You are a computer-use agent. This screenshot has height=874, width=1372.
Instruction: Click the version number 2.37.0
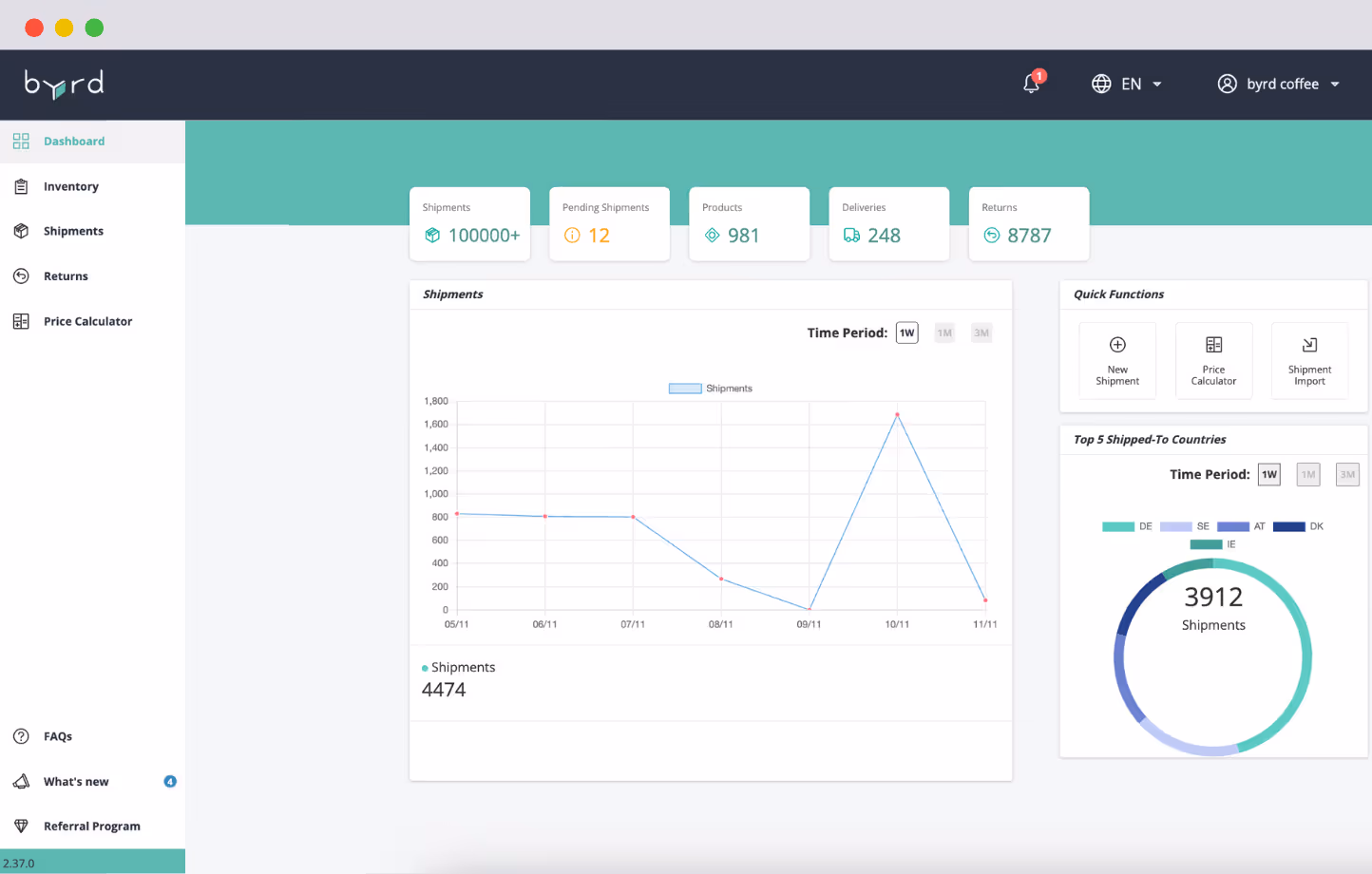click(18, 864)
